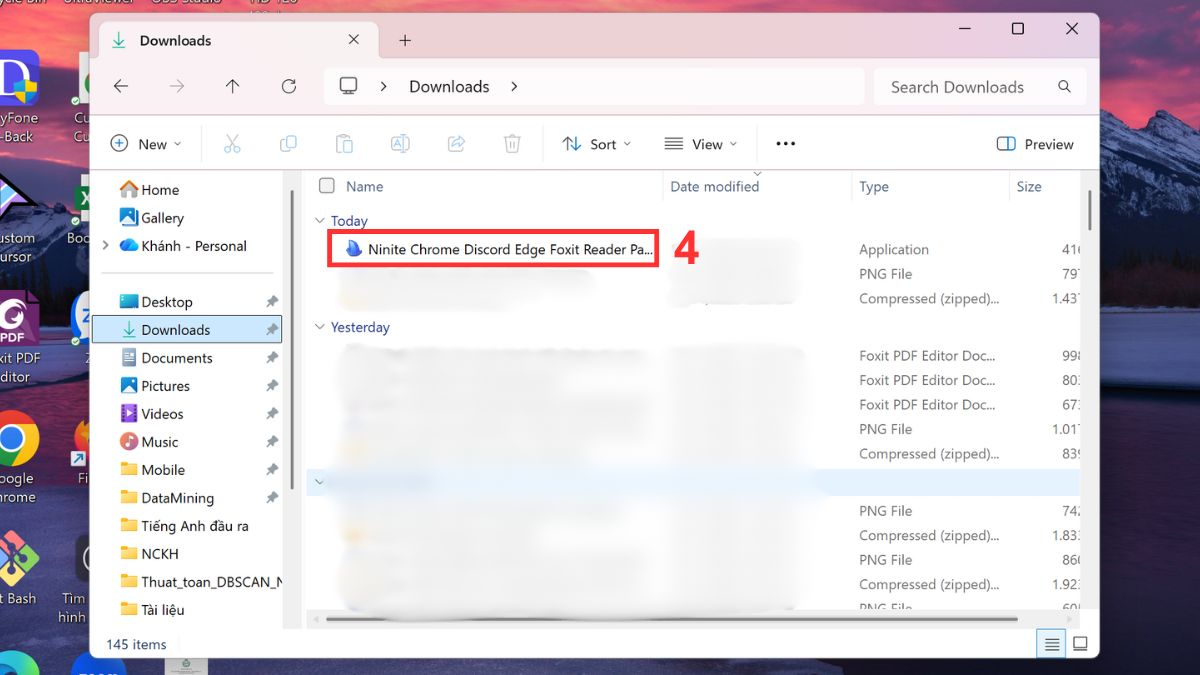1200x675 pixels.
Task: Switch to details view in the status bar
Action: [1051, 644]
